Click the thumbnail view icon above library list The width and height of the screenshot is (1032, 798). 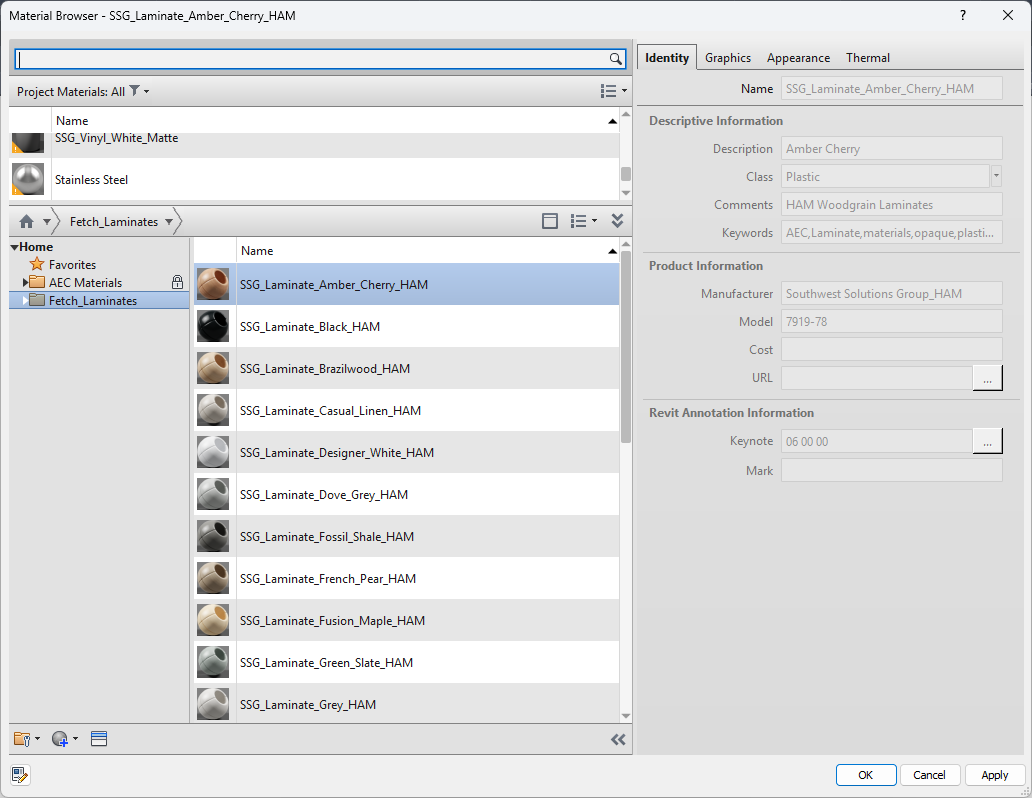[x=550, y=220]
